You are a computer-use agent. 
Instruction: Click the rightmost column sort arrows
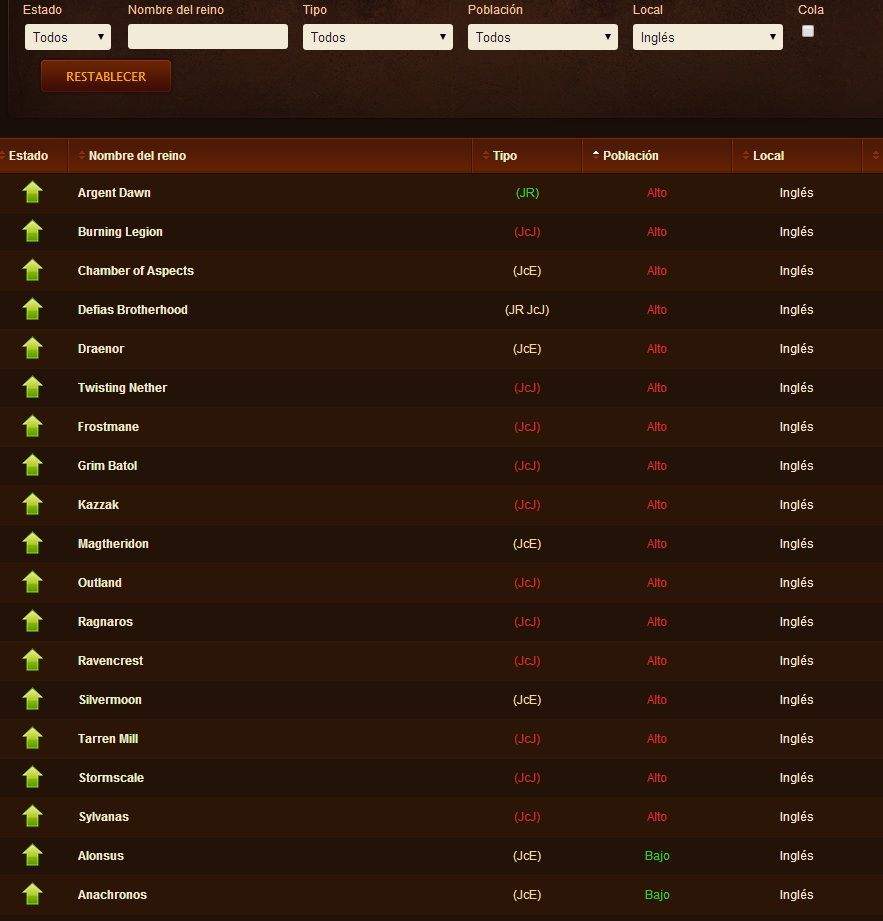click(x=875, y=156)
